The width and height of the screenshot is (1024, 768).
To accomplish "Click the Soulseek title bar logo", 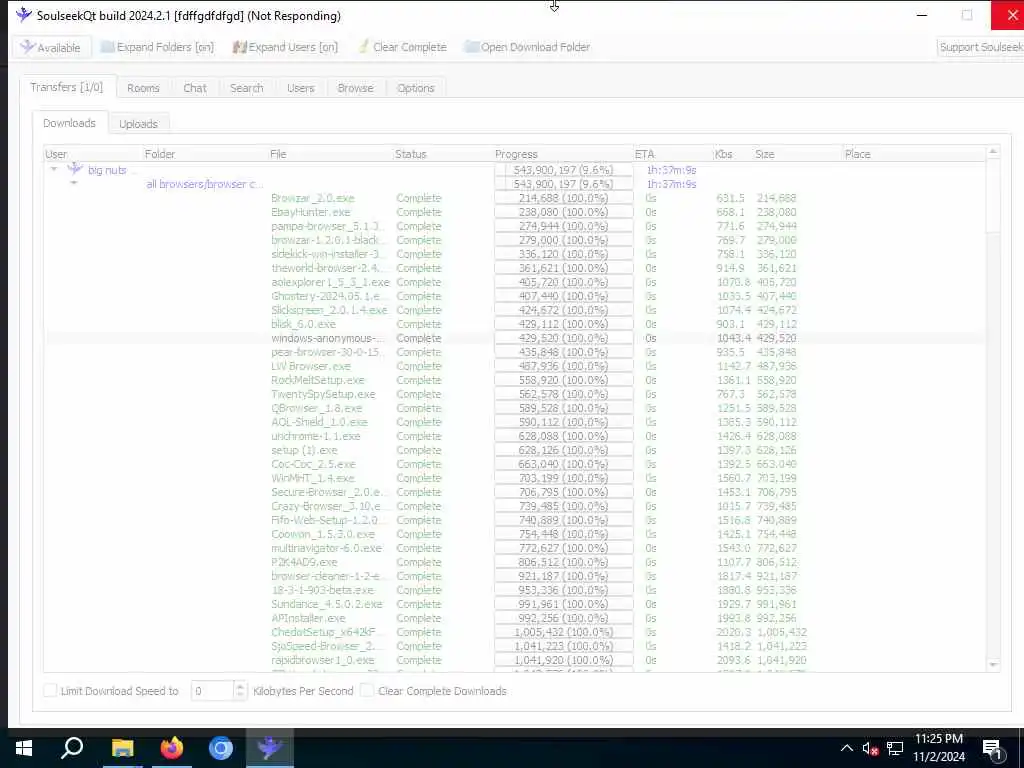I will point(24,15).
